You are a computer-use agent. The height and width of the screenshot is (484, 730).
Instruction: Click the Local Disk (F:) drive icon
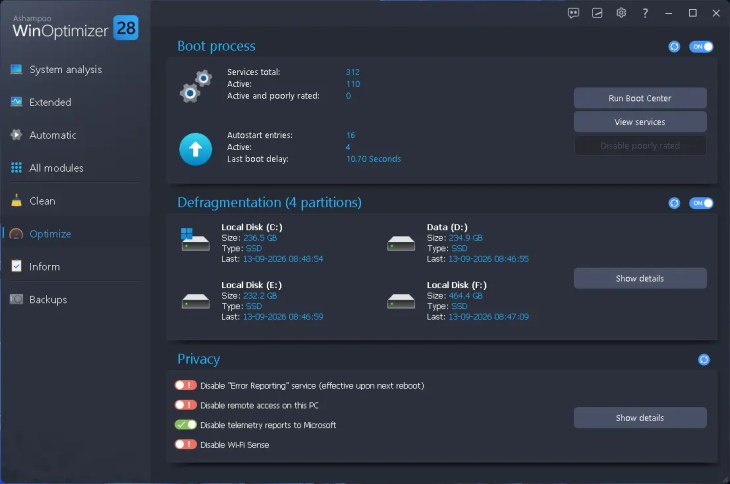coord(401,301)
